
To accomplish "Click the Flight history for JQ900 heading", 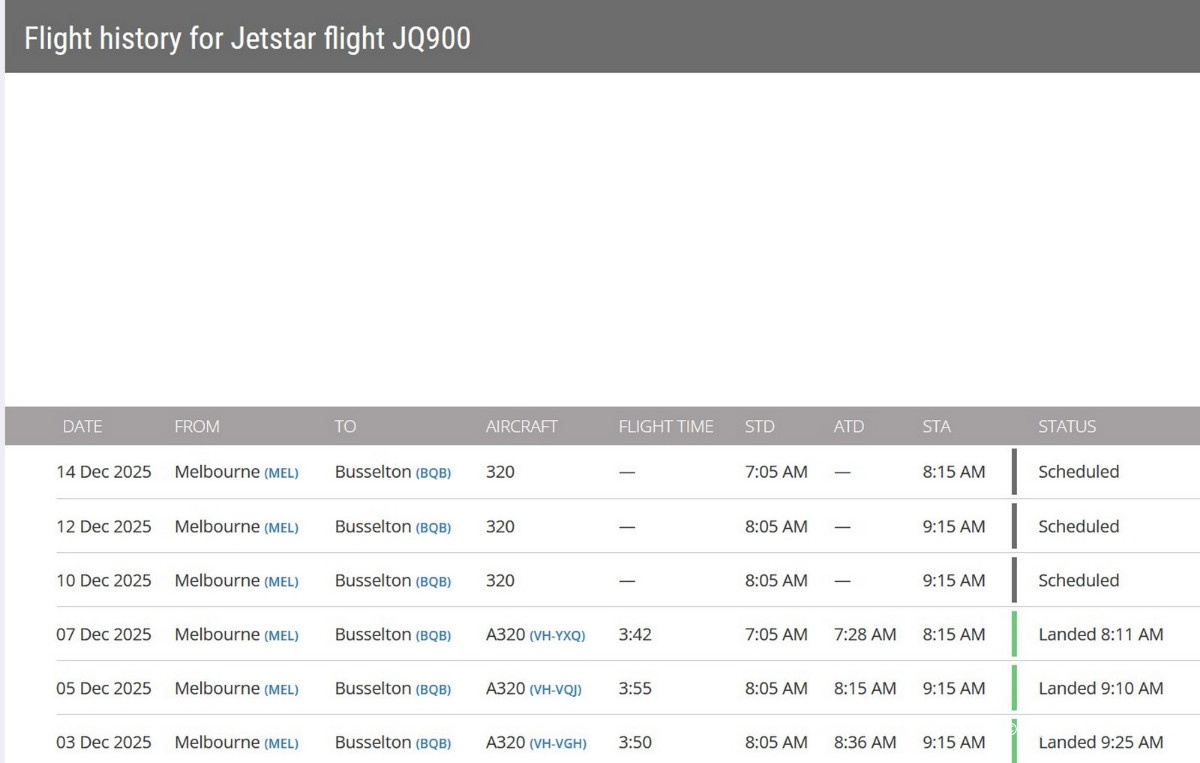I will (x=247, y=38).
